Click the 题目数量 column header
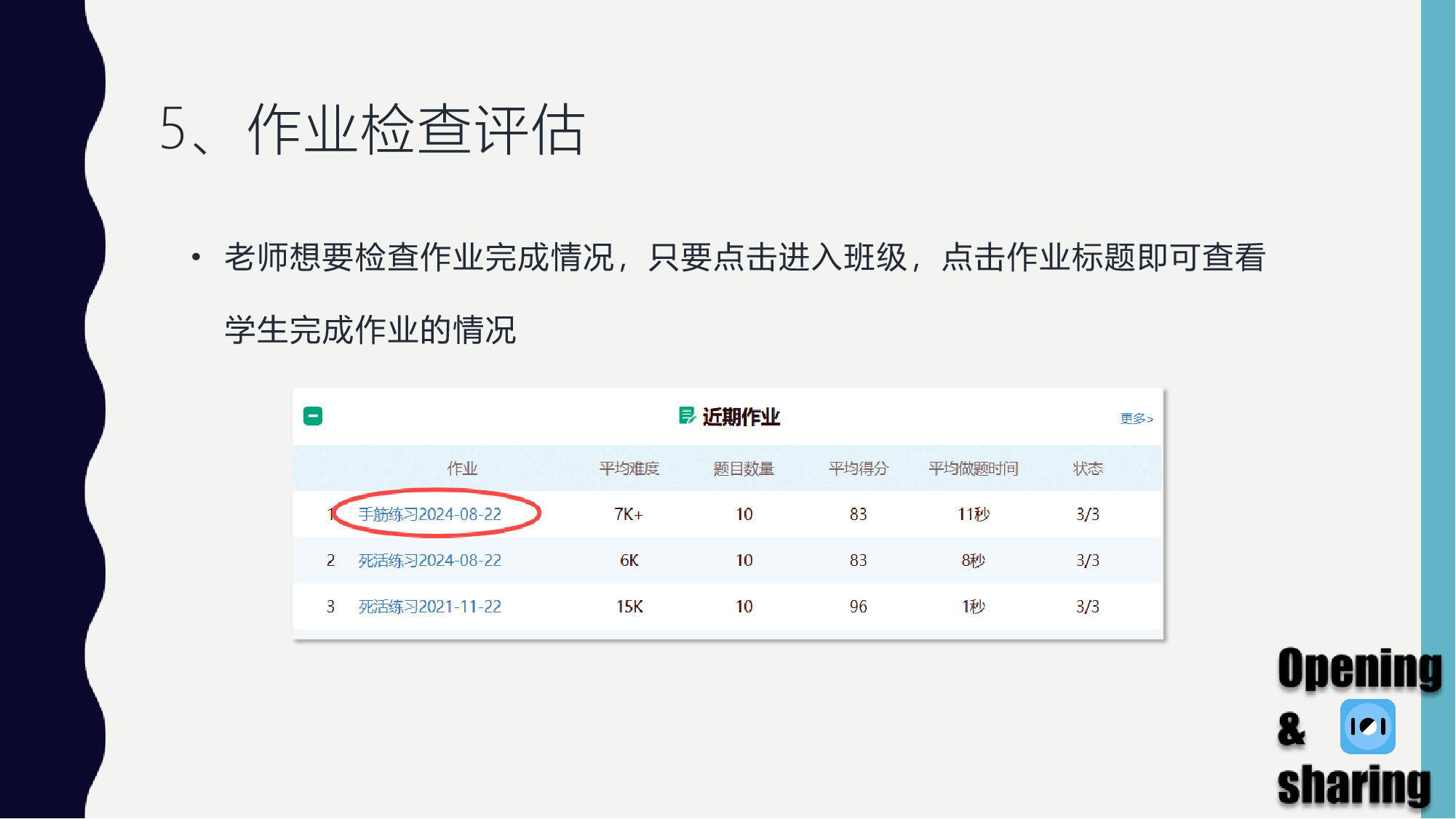The width and height of the screenshot is (1456, 819). click(744, 468)
